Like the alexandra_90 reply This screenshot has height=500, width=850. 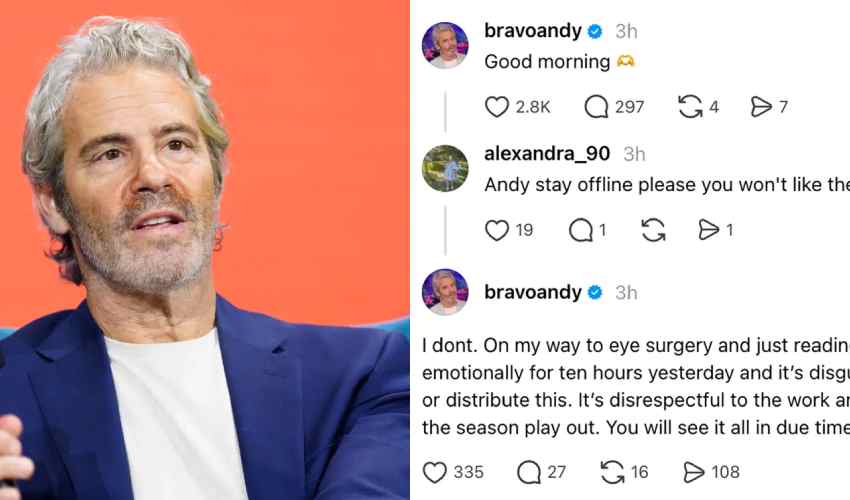click(497, 230)
